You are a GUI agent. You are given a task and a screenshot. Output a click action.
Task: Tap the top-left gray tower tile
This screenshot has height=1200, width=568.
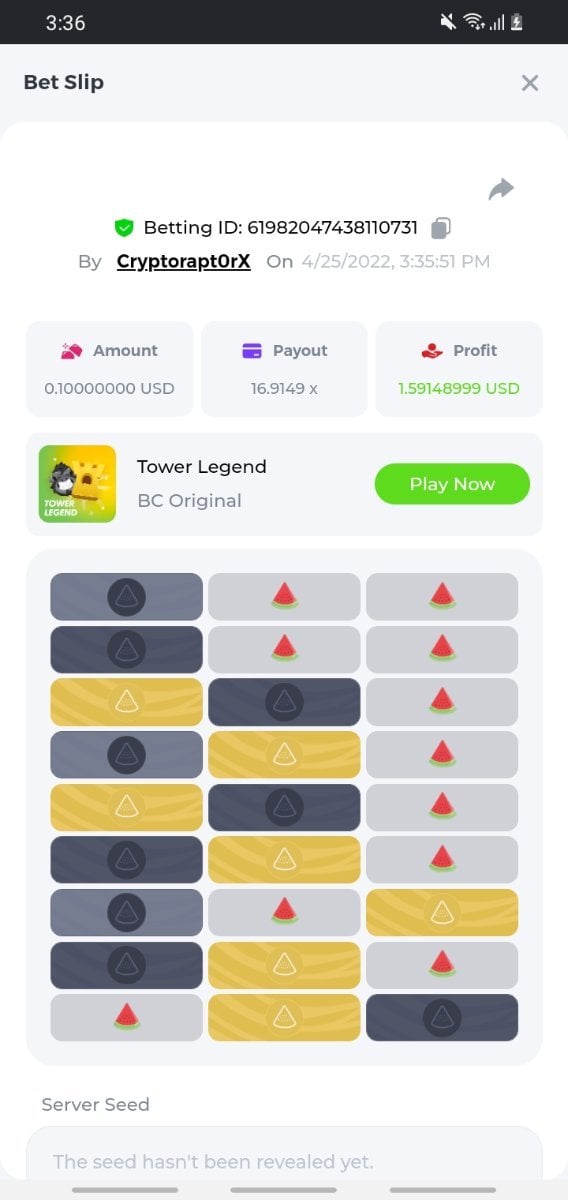pyautogui.click(x=126, y=597)
